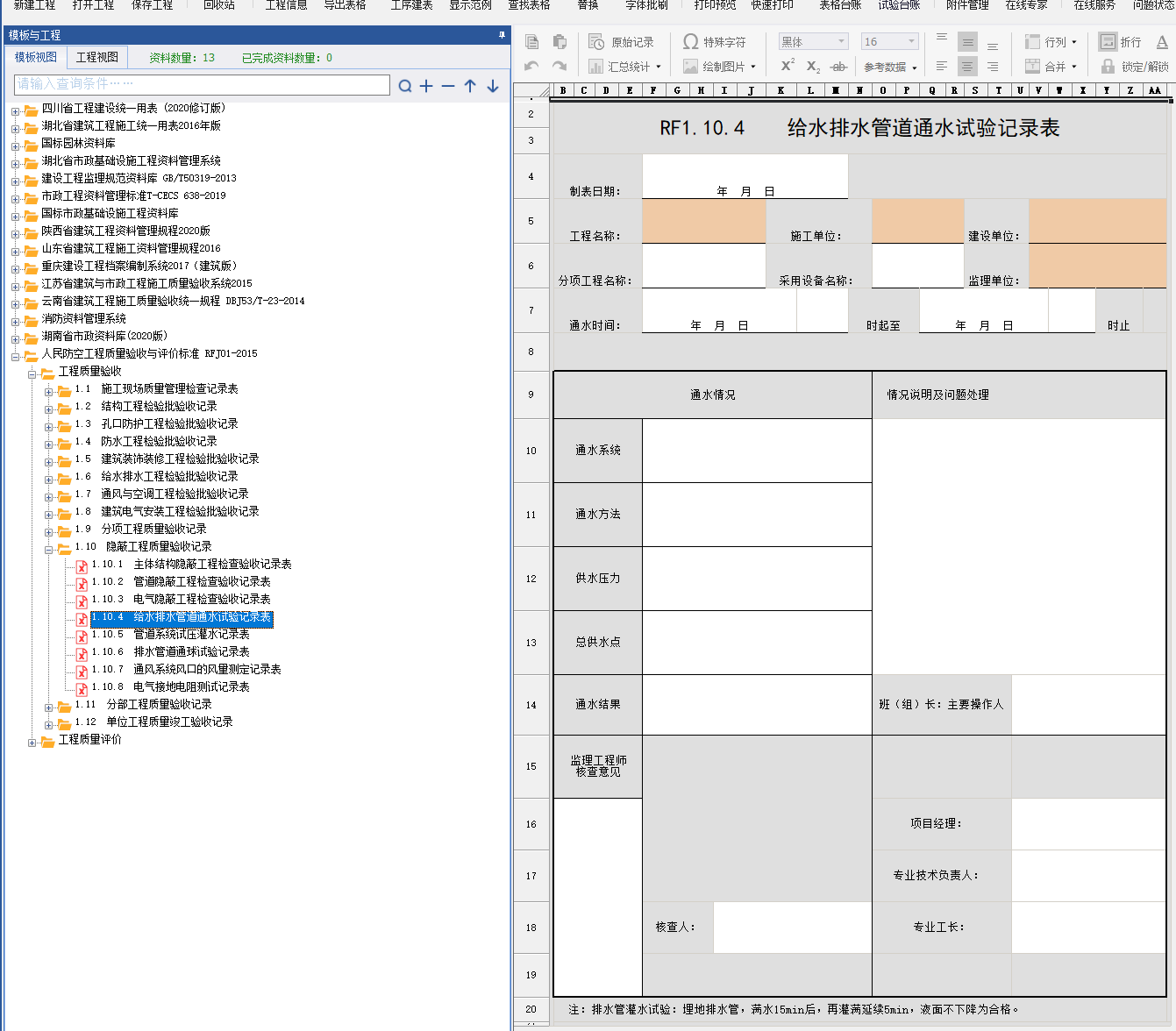Screen dimensions: 1176x1031
Task: Click the paste clipboard icon
Action: point(559,41)
